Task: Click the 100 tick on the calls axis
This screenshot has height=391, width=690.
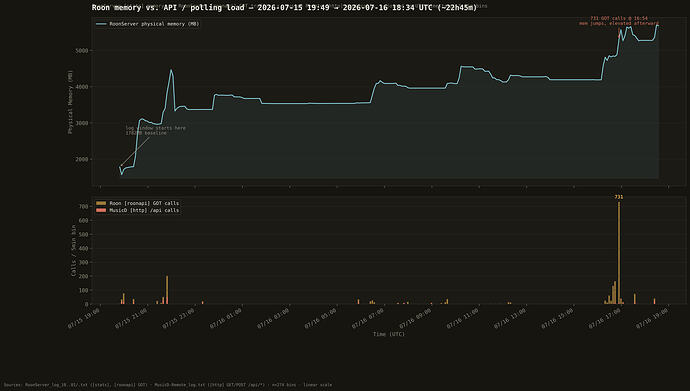Action: pos(84,290)
